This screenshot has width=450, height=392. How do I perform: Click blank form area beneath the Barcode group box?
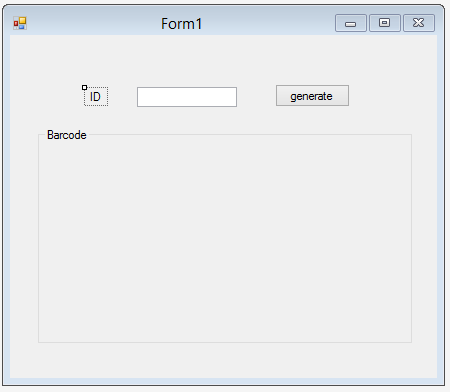coord(225,360)
